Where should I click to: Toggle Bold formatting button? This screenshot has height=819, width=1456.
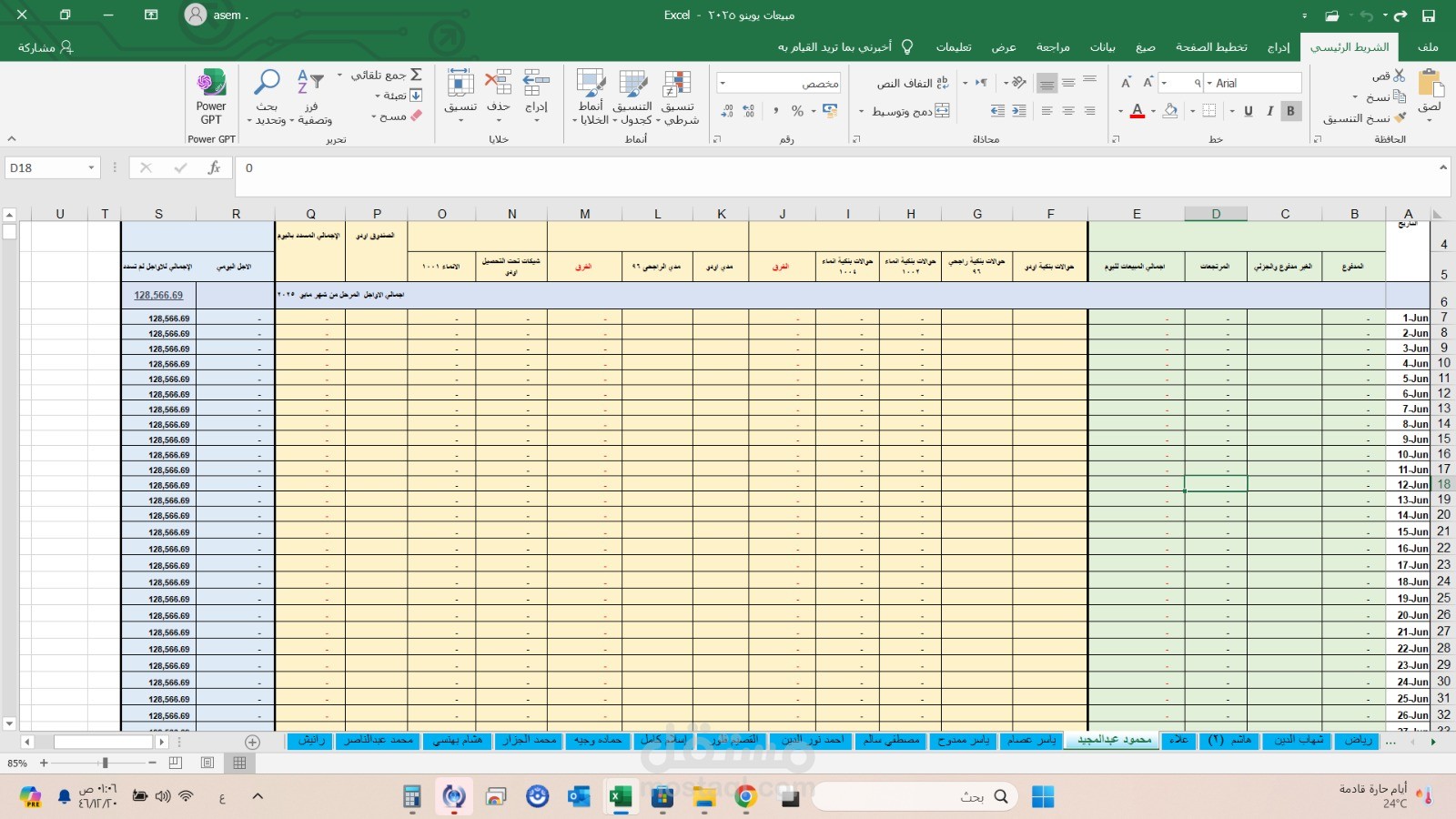click(1290, 111)
